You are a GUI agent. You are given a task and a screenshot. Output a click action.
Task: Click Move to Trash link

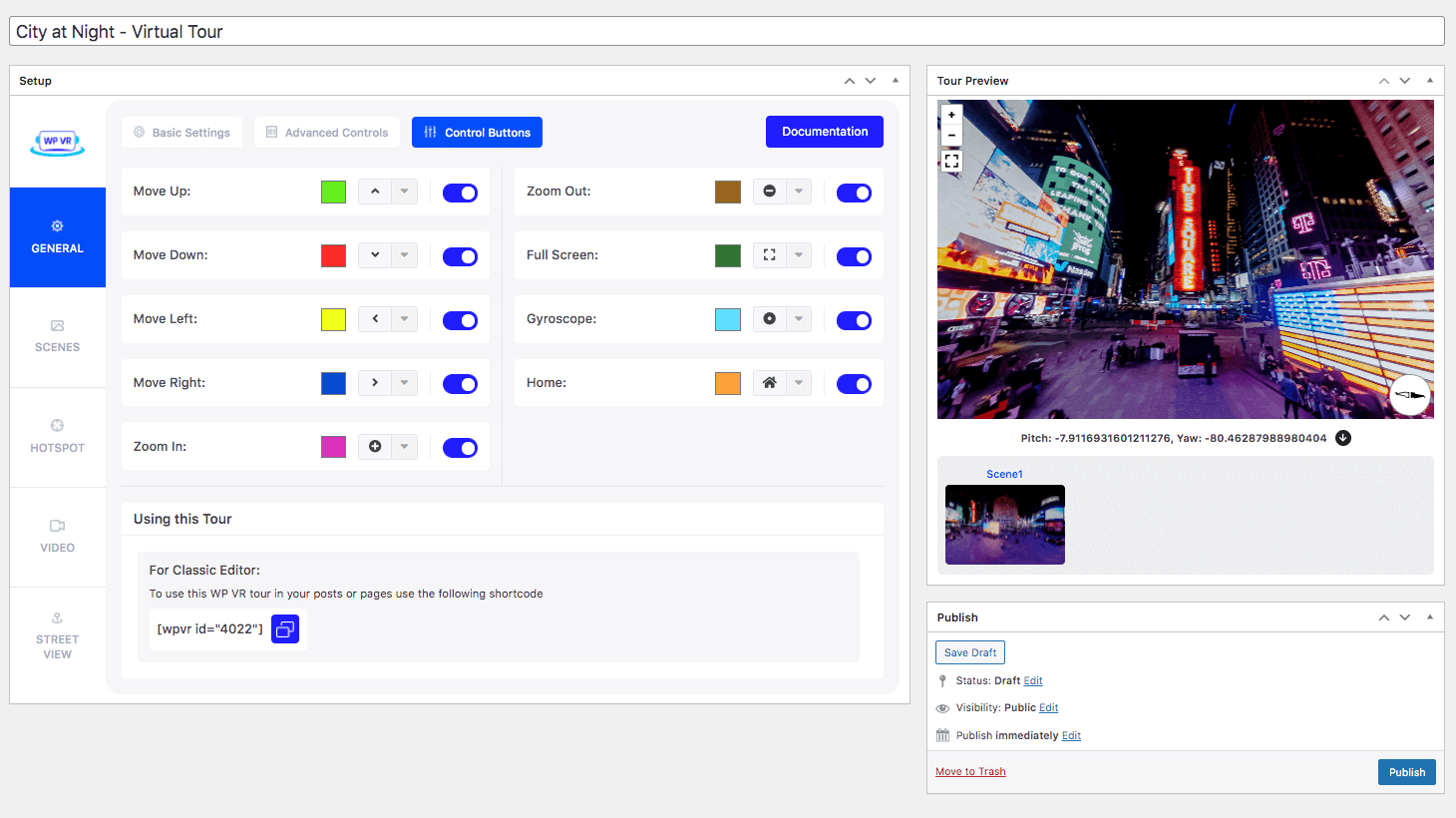(970, 772)
